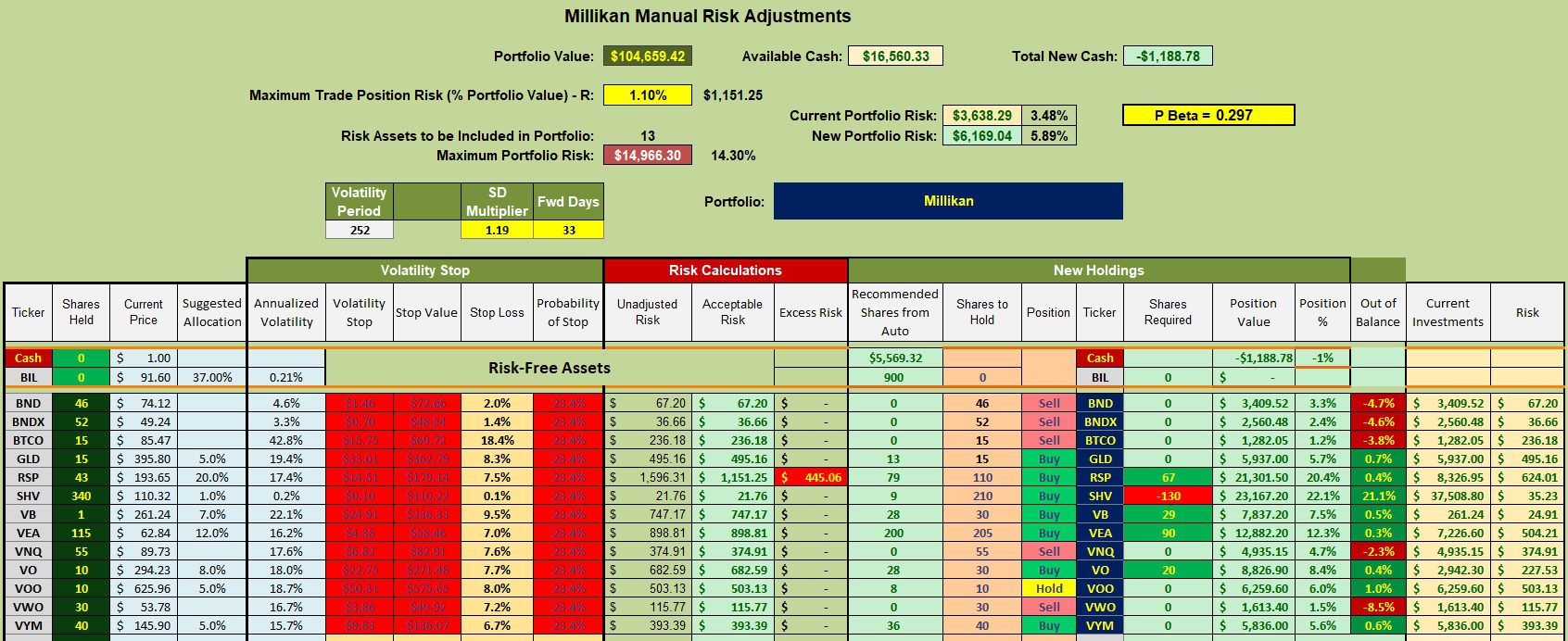Select the Suggested Allocation column header
The image size is (1568, 641).
point(212,313)
